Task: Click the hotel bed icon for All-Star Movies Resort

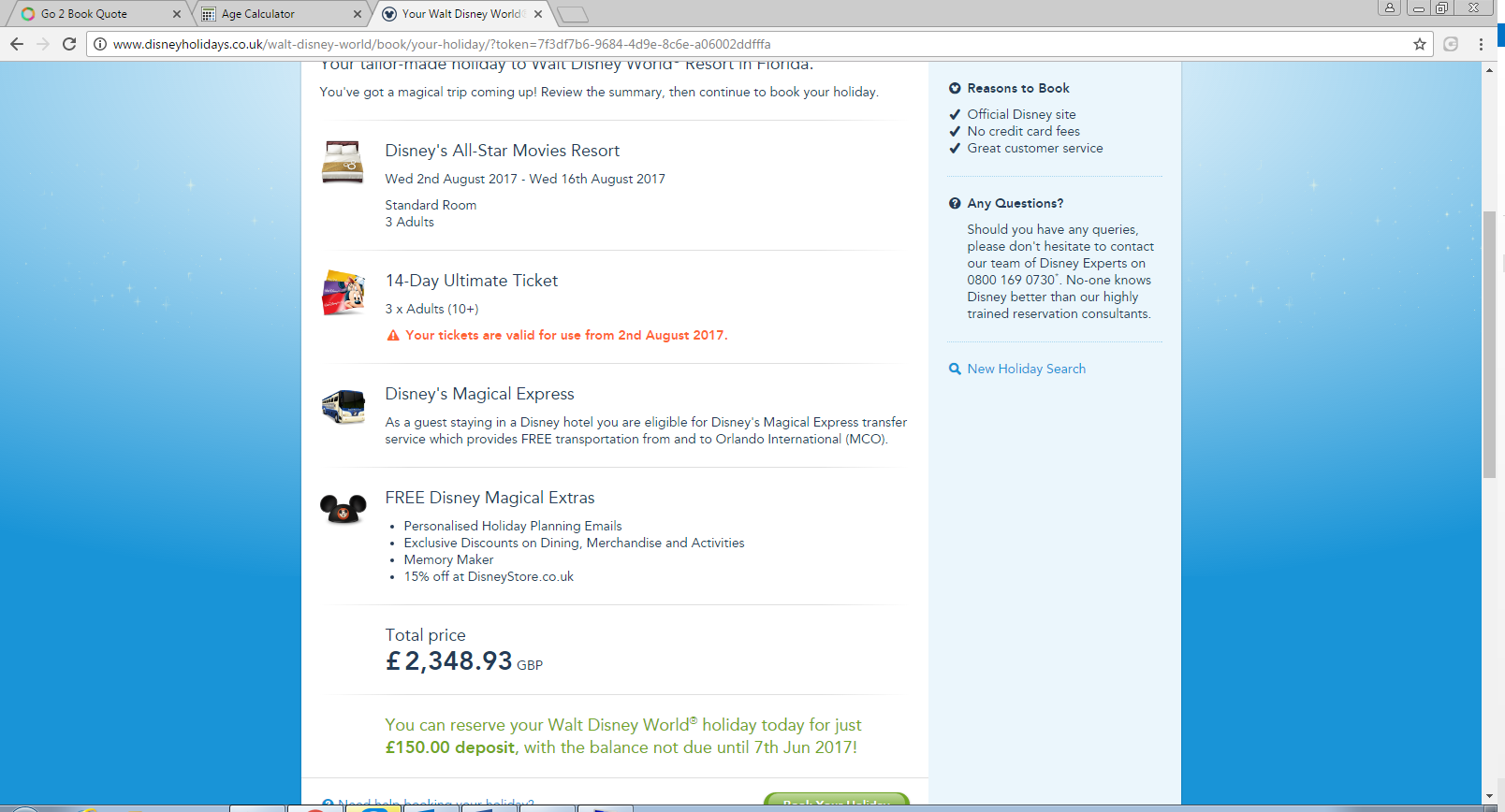Action: pos(343,162)
